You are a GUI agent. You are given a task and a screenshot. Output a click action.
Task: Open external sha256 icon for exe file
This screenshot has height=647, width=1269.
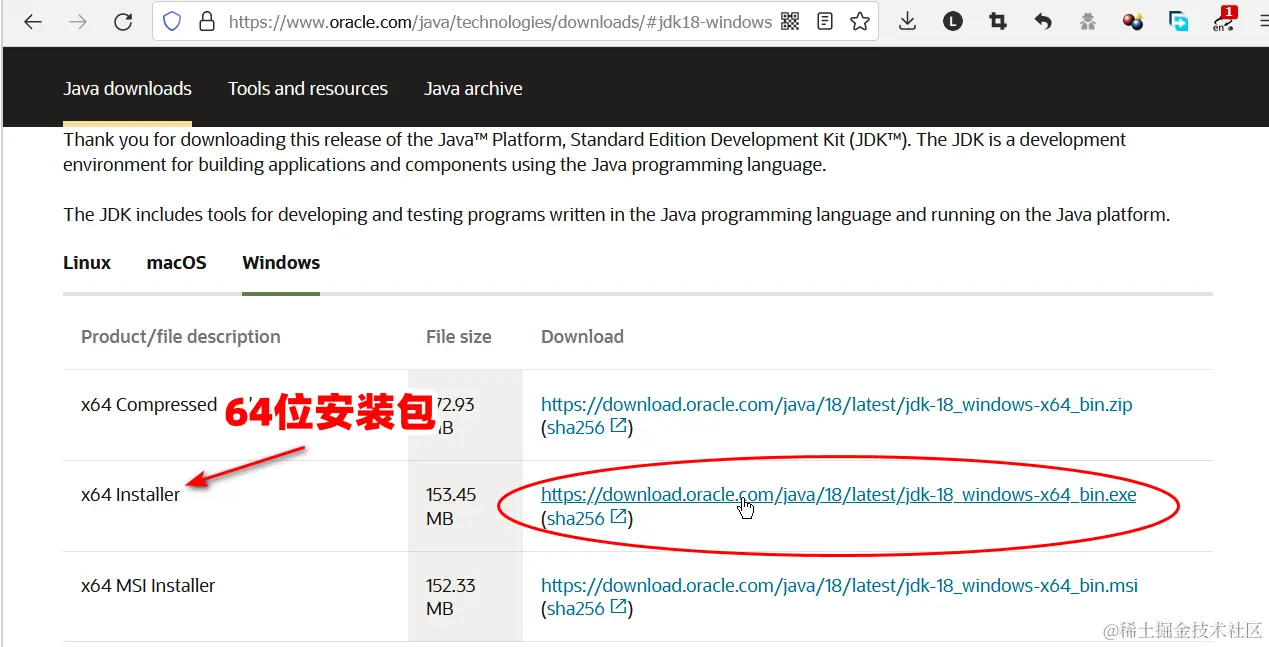tap(619, 517)
